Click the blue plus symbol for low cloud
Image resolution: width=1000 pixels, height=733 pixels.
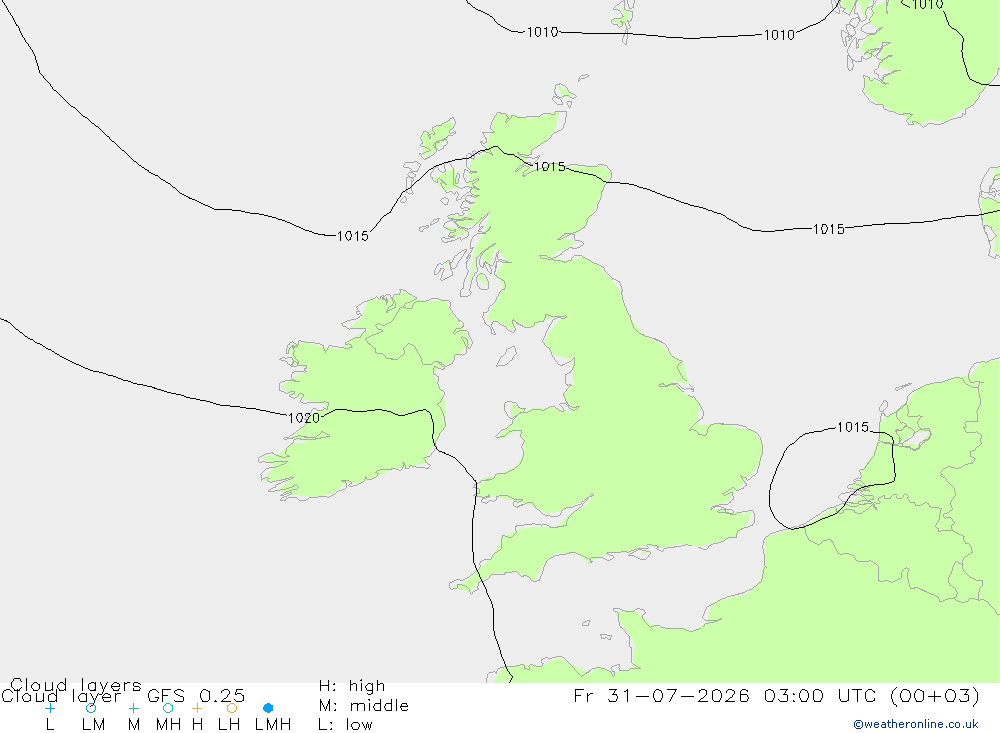pyautogui.click(x=50, y=708)
